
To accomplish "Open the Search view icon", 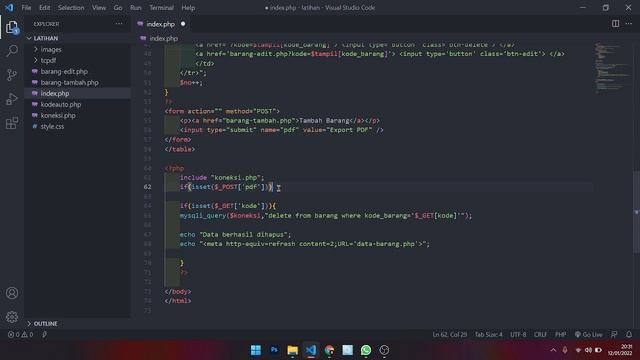I will click(12, 51).
